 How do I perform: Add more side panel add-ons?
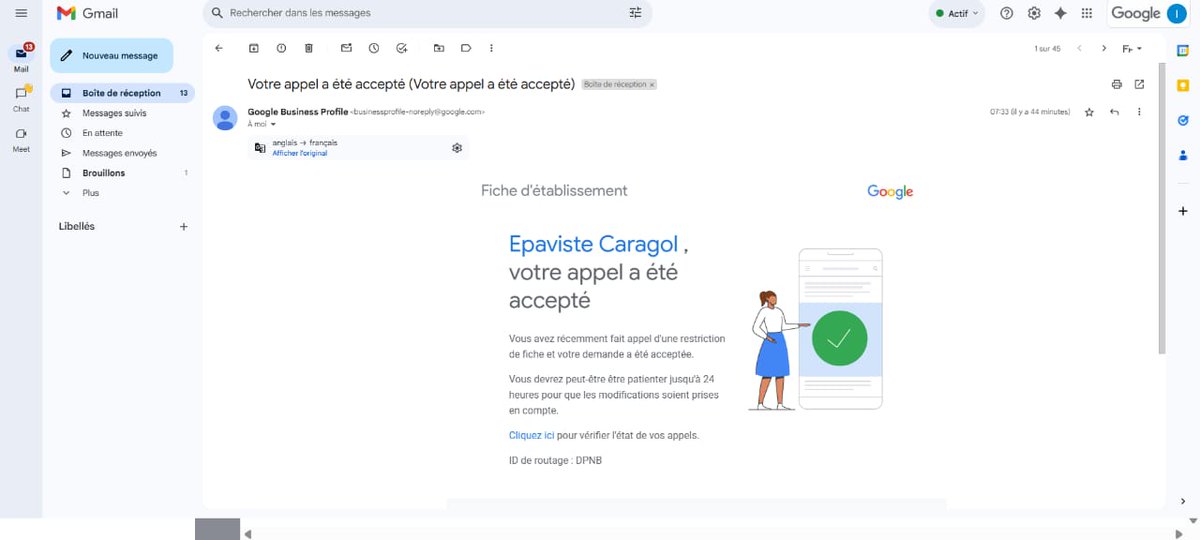tap(1183, 211)
